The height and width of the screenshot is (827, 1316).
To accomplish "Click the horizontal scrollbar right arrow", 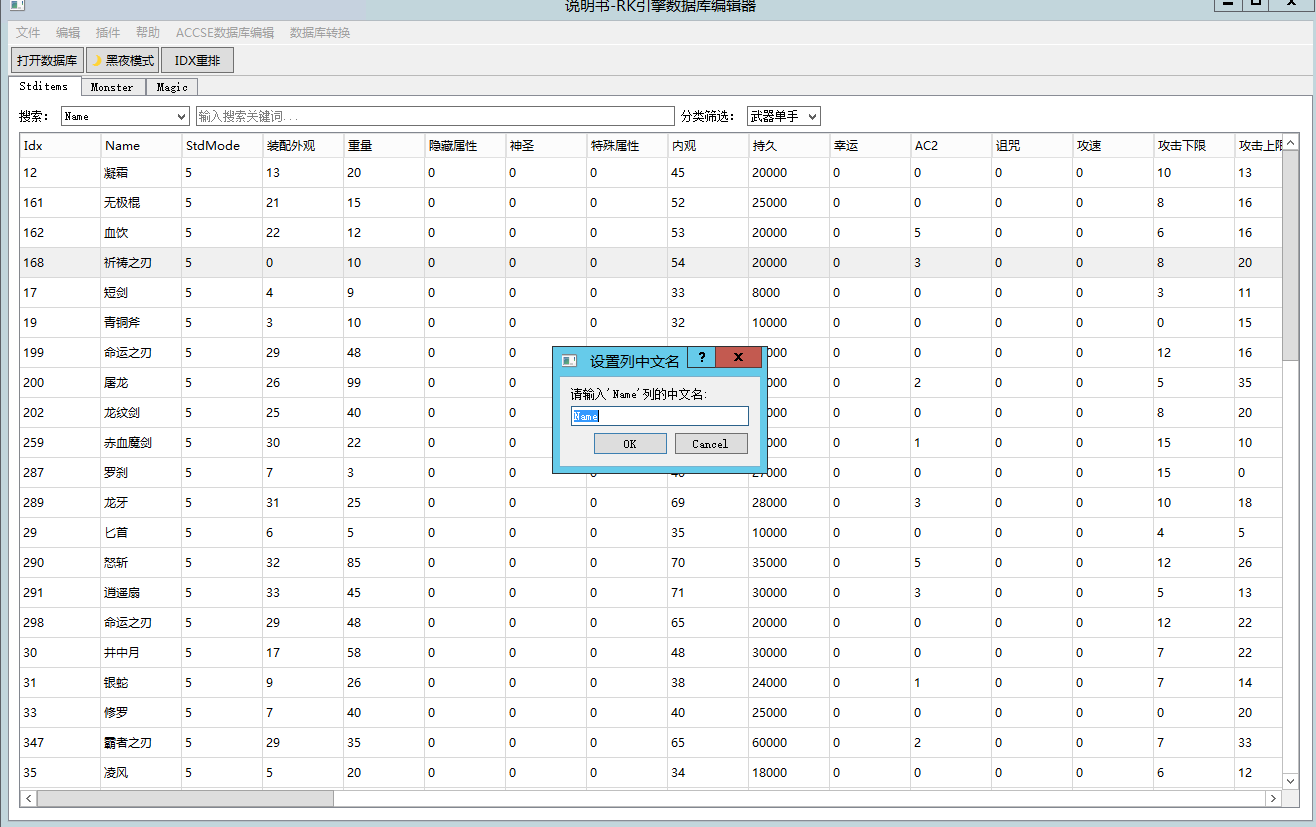I will click(1273, 798).
